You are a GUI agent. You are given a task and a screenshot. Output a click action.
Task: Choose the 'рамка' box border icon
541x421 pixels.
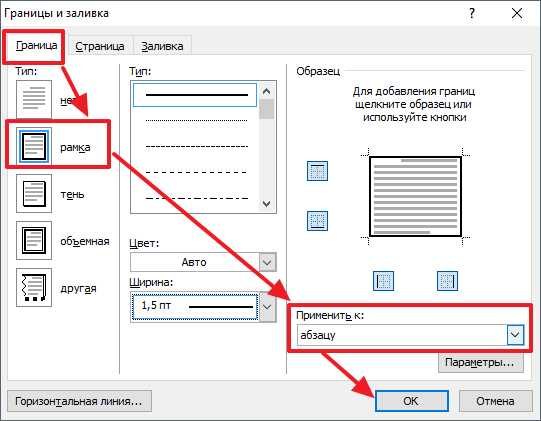(x=34, y=146)
